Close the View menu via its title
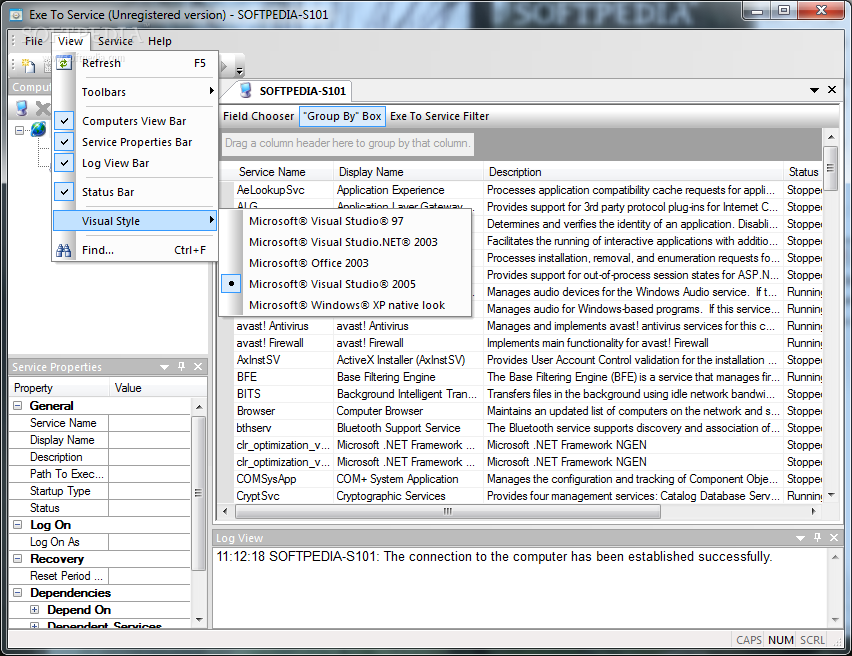852x656 pixels. tap(70, 41)
